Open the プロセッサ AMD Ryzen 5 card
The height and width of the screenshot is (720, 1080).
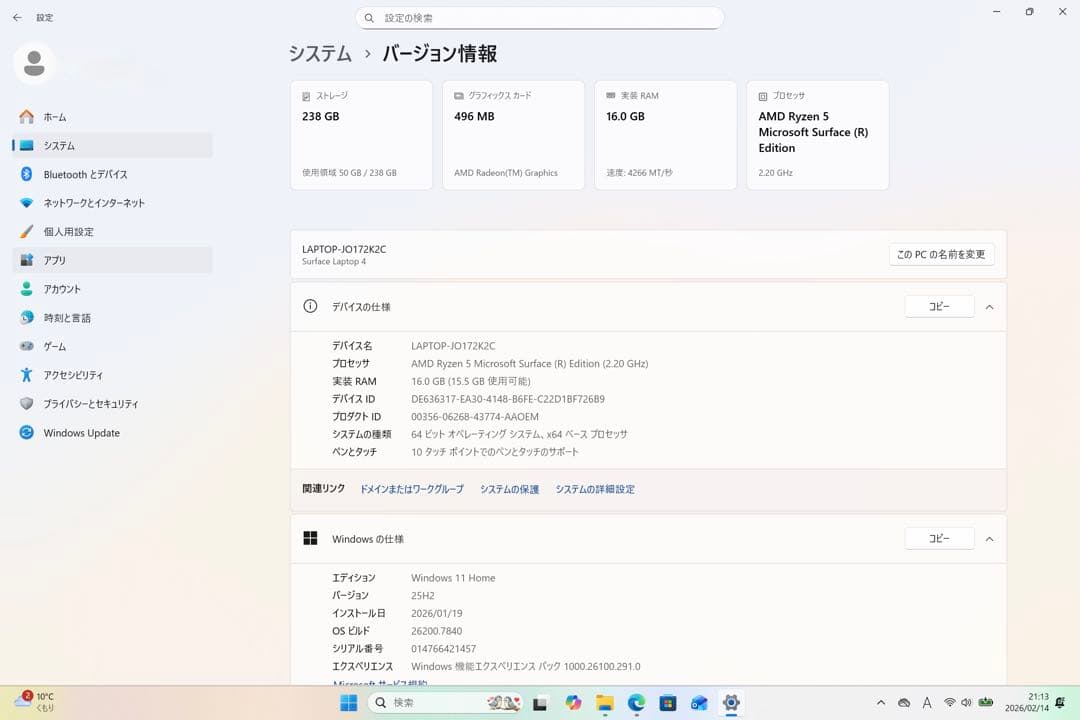818,135
